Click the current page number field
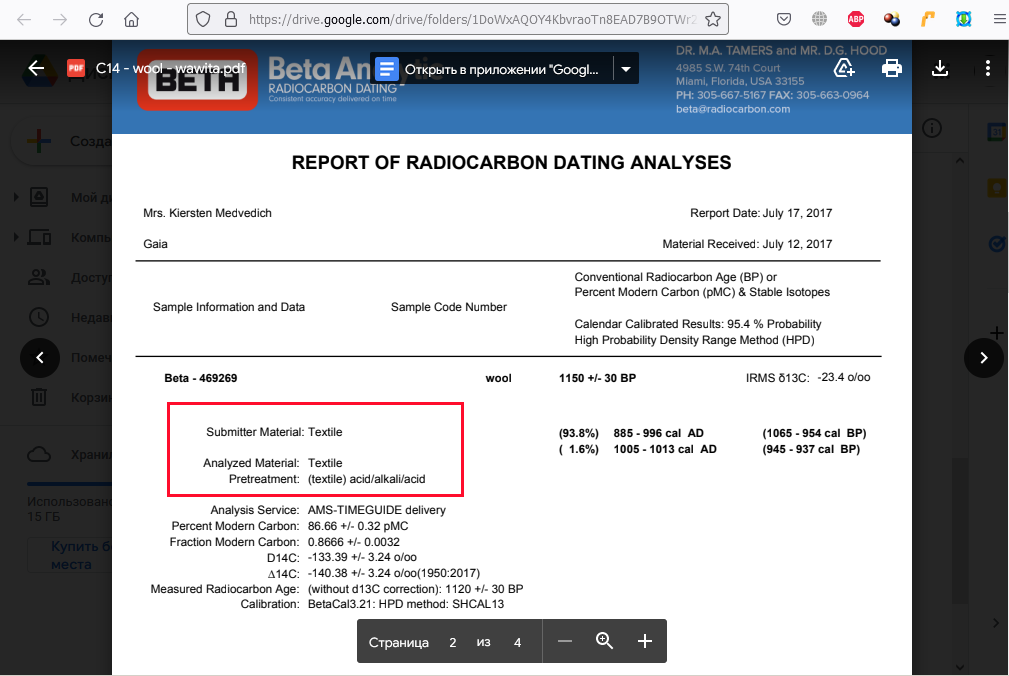Viewport: 1009px width, 676px height. 453,642
